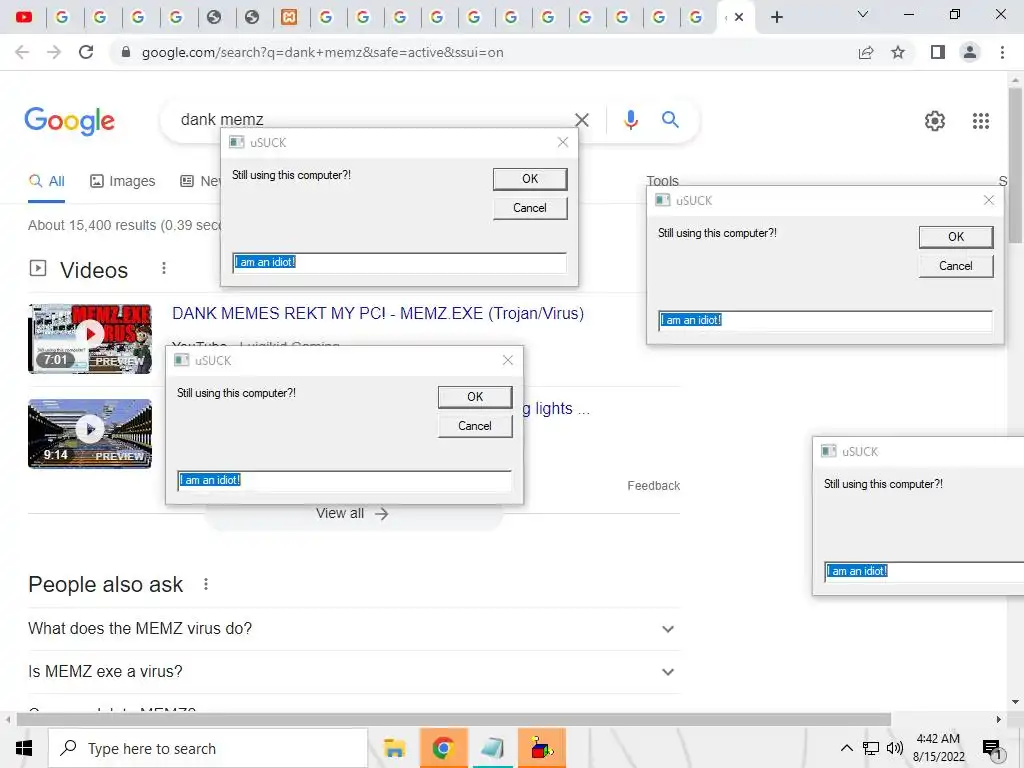Open a new Chrome tab
Image resolution: width=1024 pixels, height=768 pixels.
tap(776, 17)
